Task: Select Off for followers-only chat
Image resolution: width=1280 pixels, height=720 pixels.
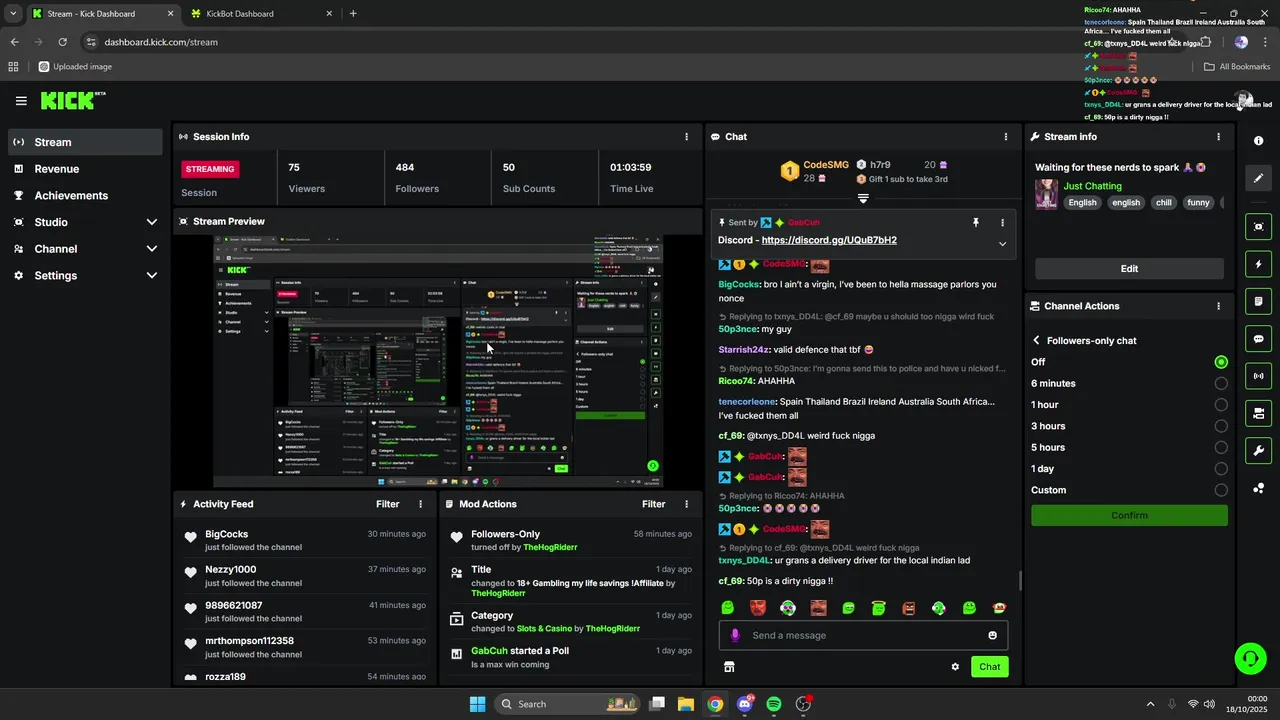Action: pos(1221,362)
